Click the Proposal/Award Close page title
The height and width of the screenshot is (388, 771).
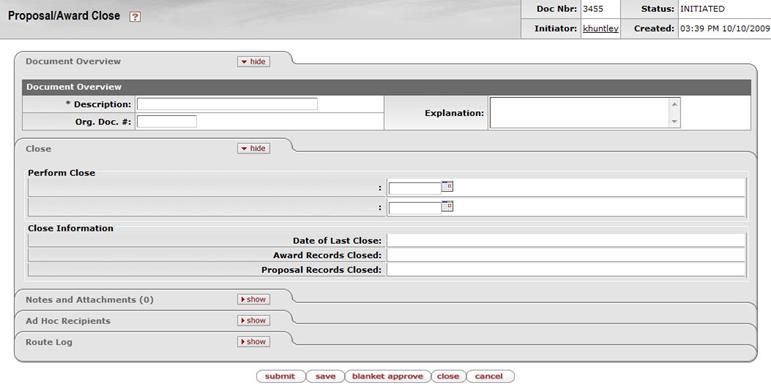point(64,16)
